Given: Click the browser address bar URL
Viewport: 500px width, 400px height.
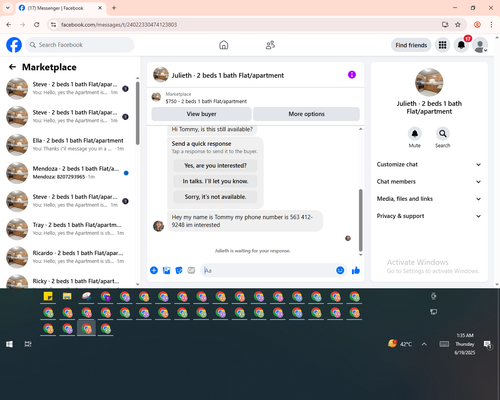Looking at the screenshot, I should click(119, 25).
